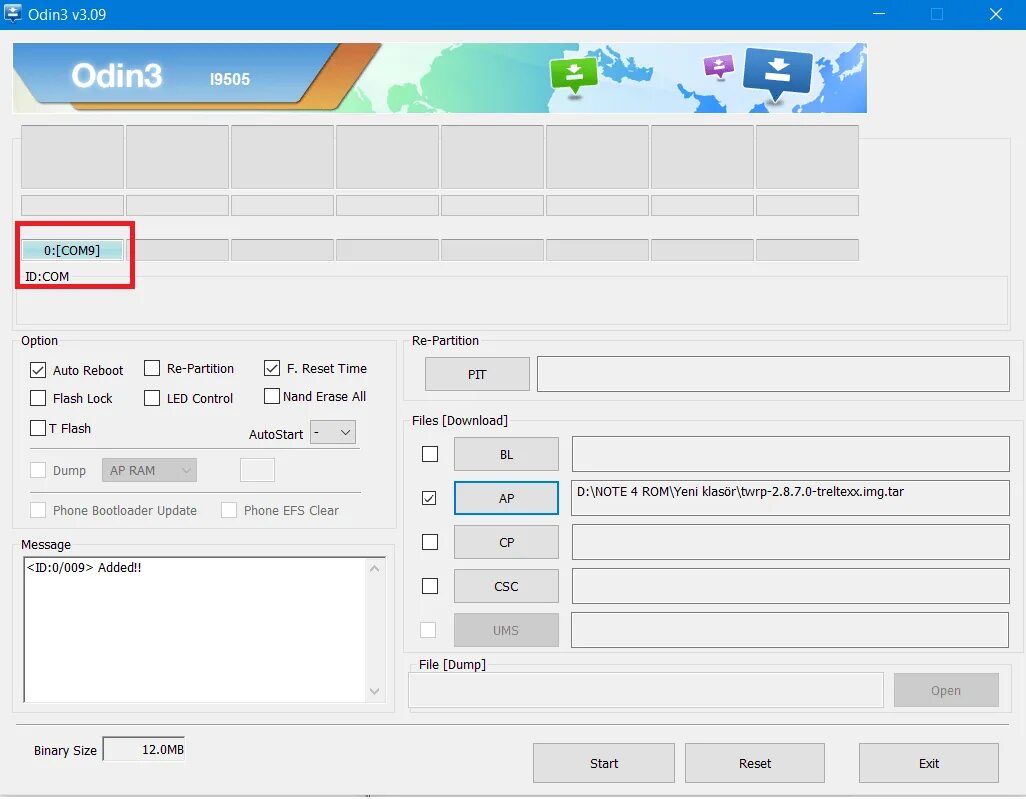This screenshot has width=1026, height=799.
Task: Click the CSC file button
Action: pyautogui.click(x=506, y=586)
